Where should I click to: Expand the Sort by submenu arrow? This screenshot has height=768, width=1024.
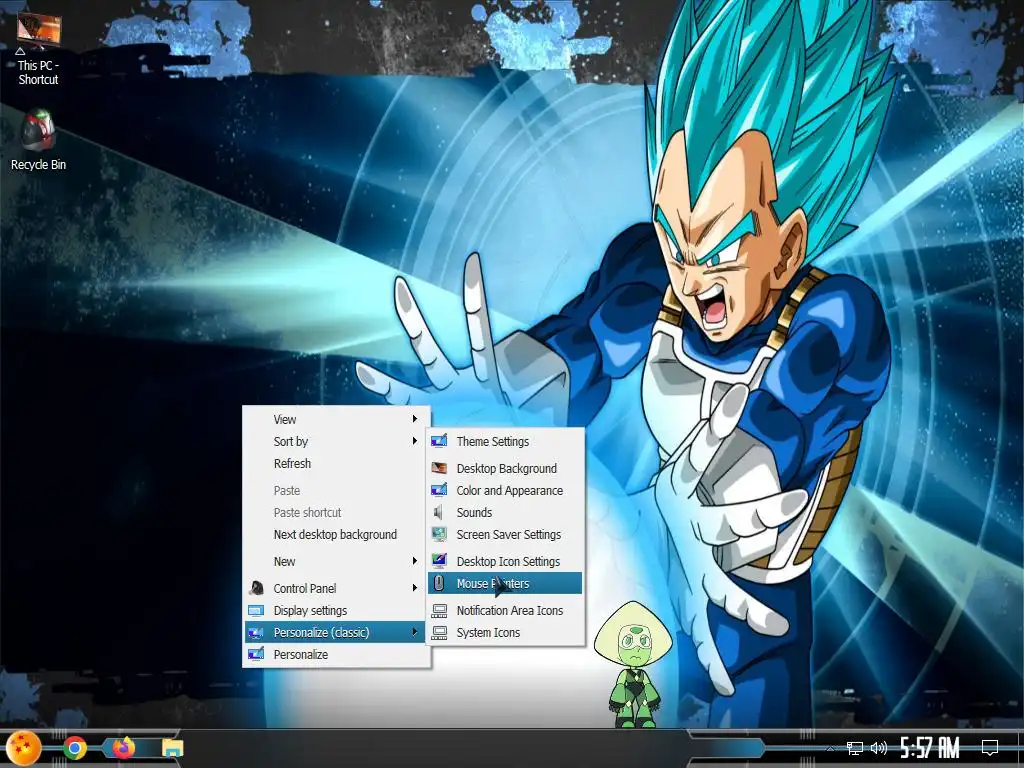(415, 441)
